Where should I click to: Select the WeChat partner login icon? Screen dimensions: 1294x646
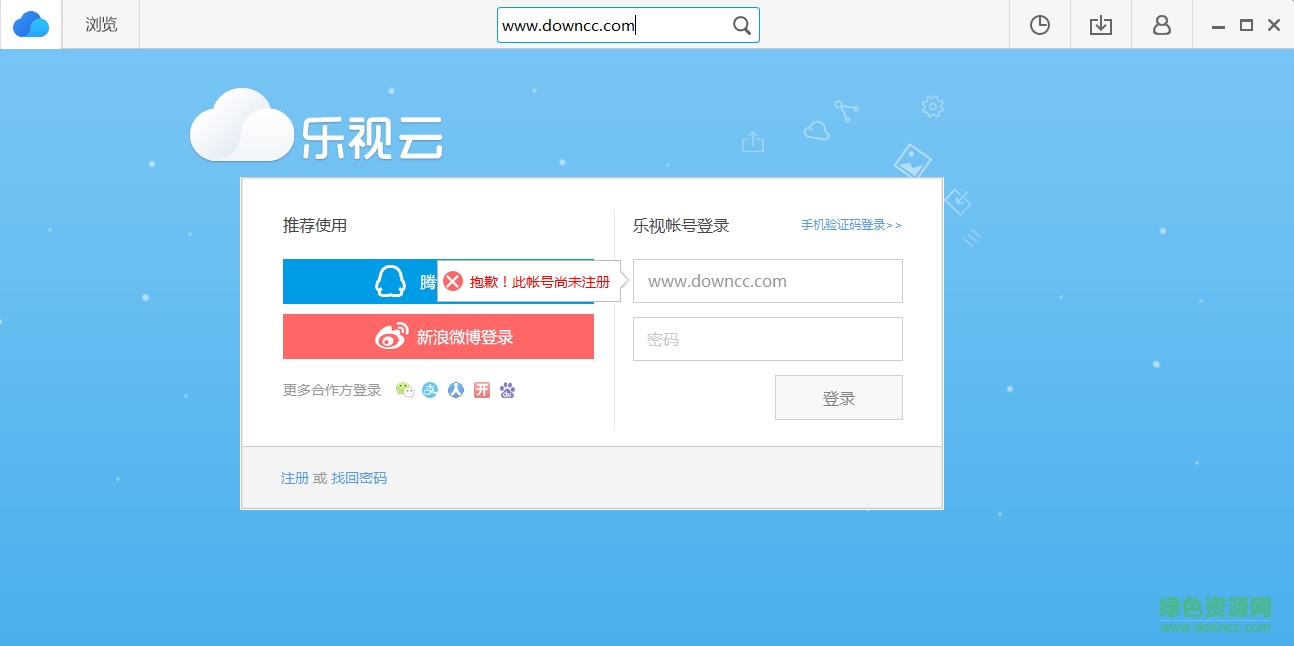coord(405,389)
